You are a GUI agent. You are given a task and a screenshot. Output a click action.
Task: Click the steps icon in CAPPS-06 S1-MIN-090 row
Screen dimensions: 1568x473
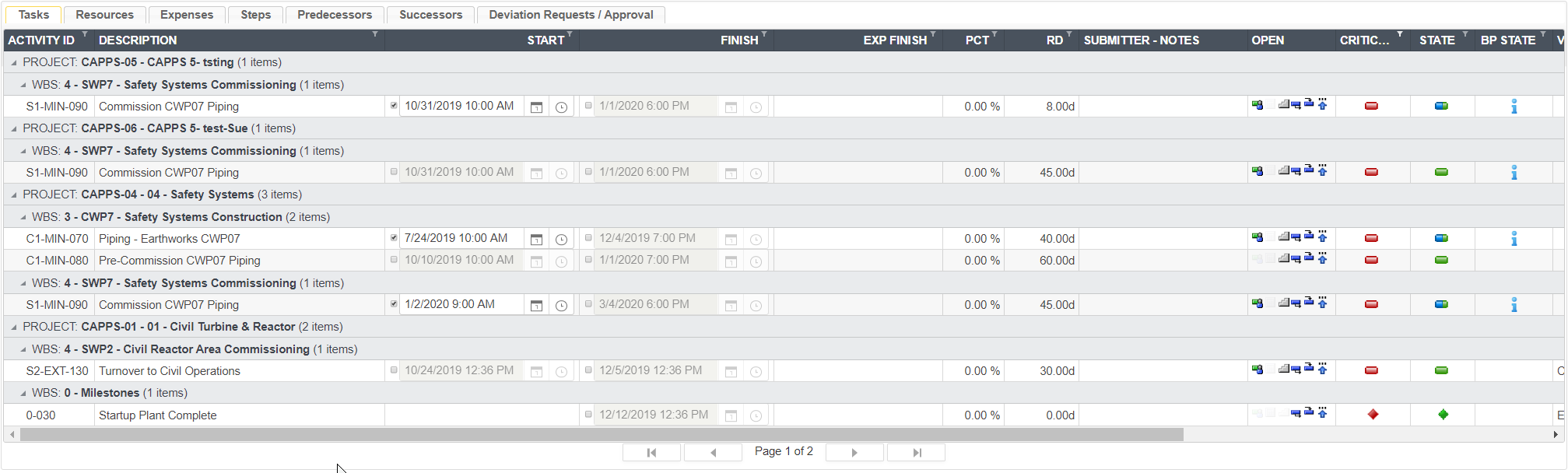tap(1283, 171)
